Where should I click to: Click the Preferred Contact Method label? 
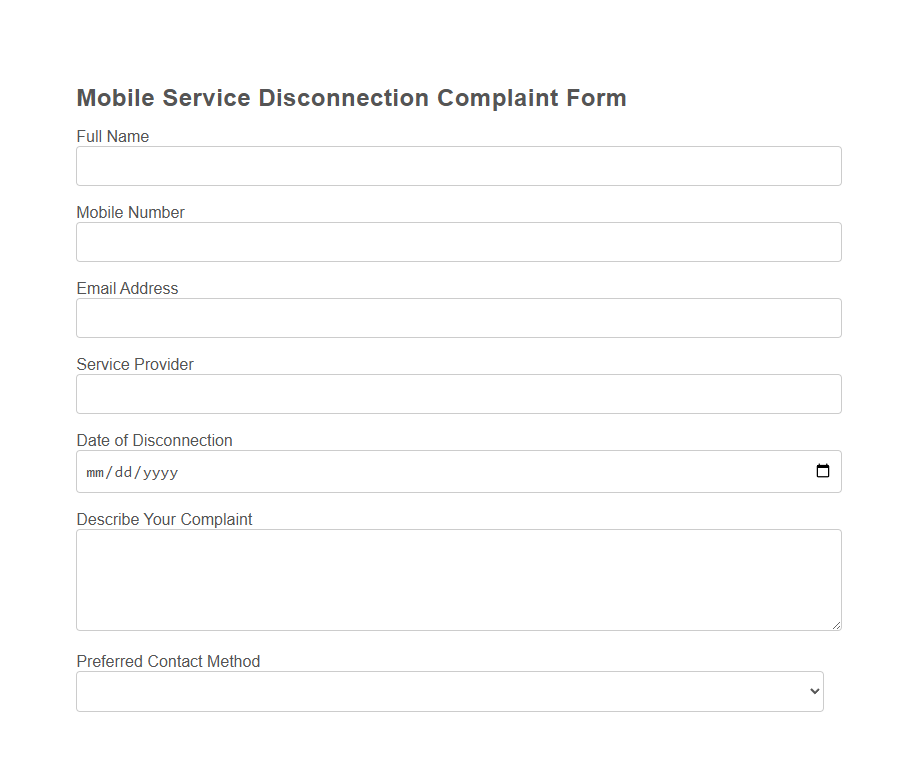(x=168, y=661)
